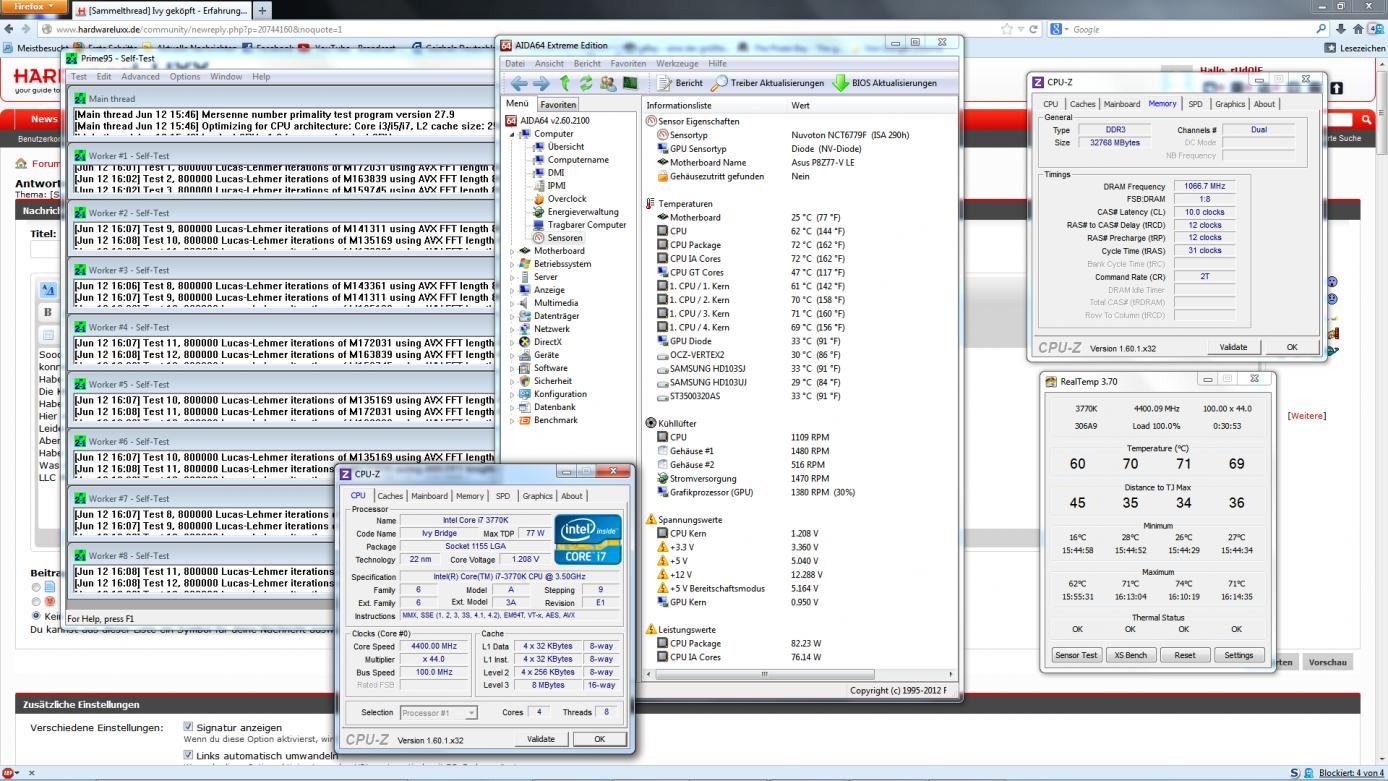Open the CPU-Z processor Selection dropdown
Screen dimensions: 1388x781
438,713
